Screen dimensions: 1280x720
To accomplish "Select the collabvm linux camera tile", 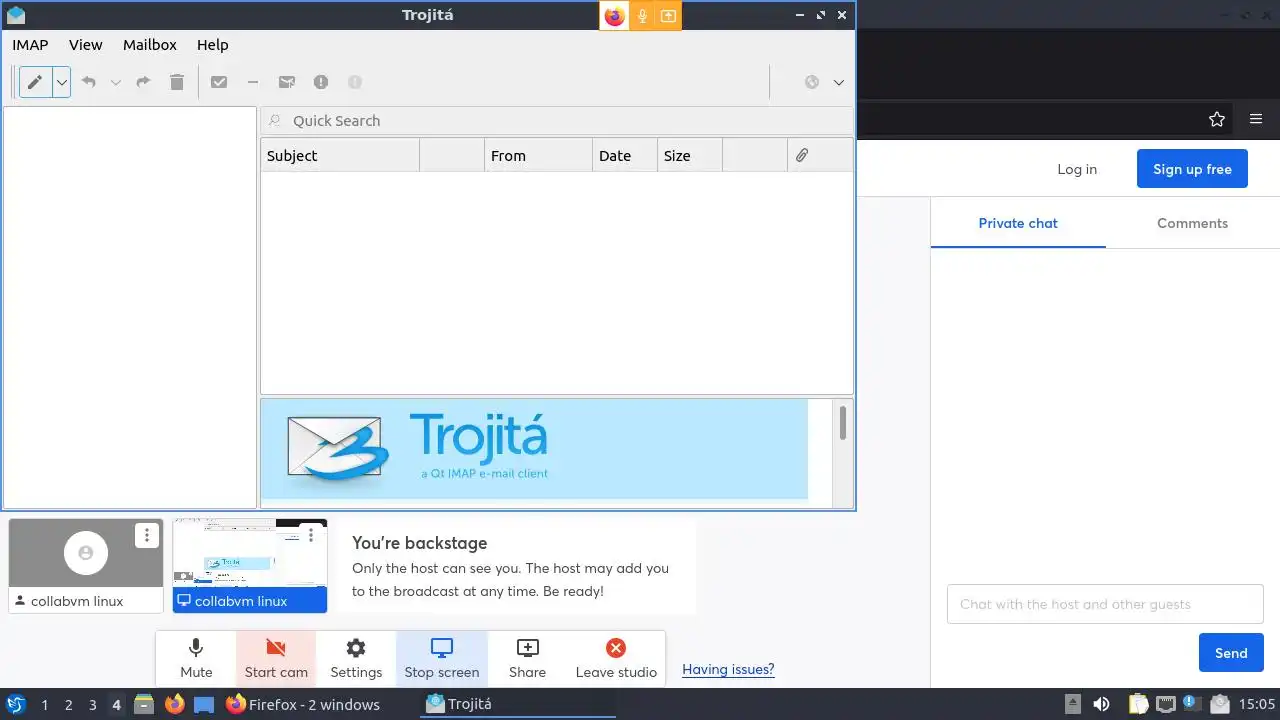I will (x=86, y=565).
